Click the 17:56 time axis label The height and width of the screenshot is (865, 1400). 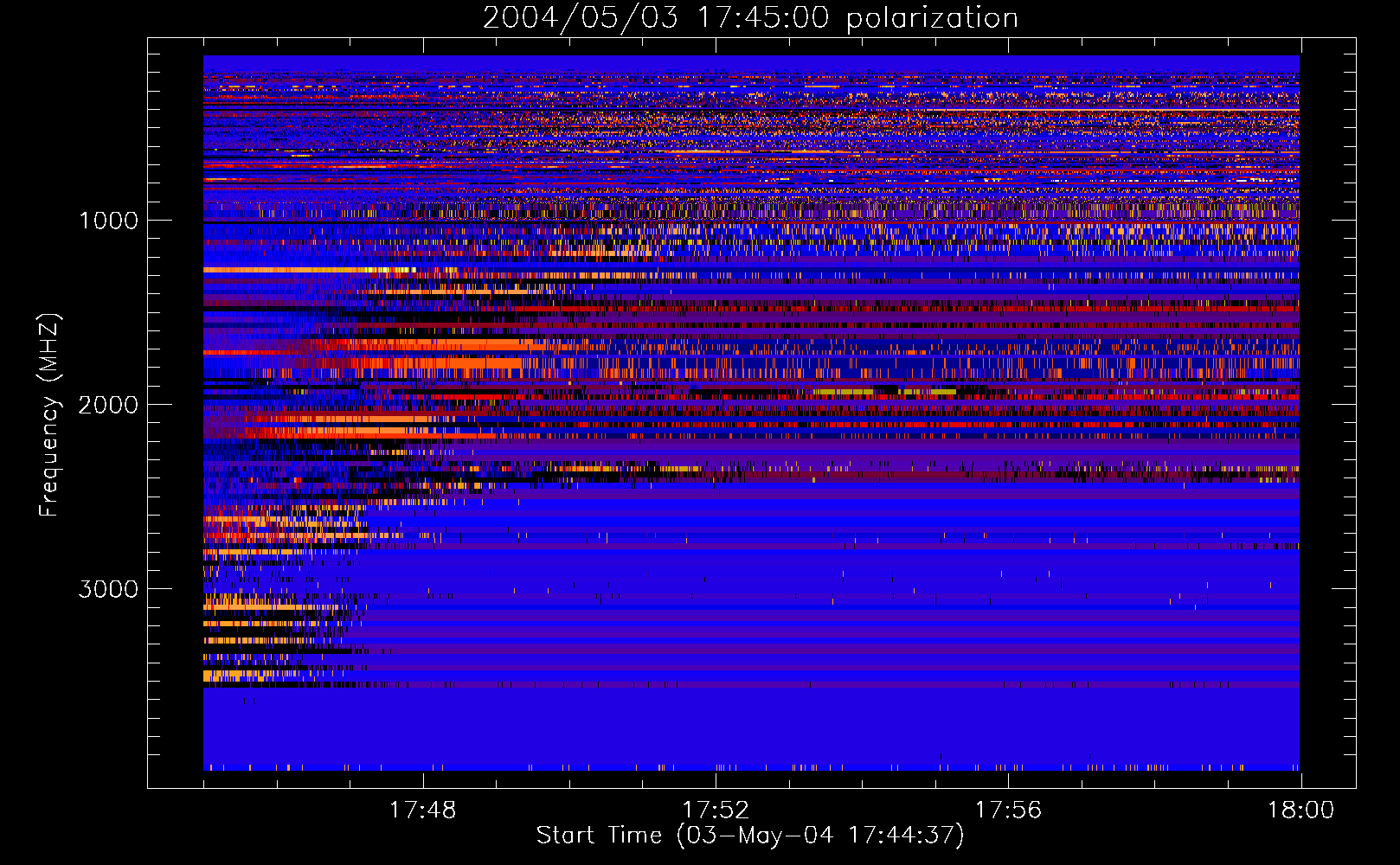pyautogui.click(x=1008, y=810)
